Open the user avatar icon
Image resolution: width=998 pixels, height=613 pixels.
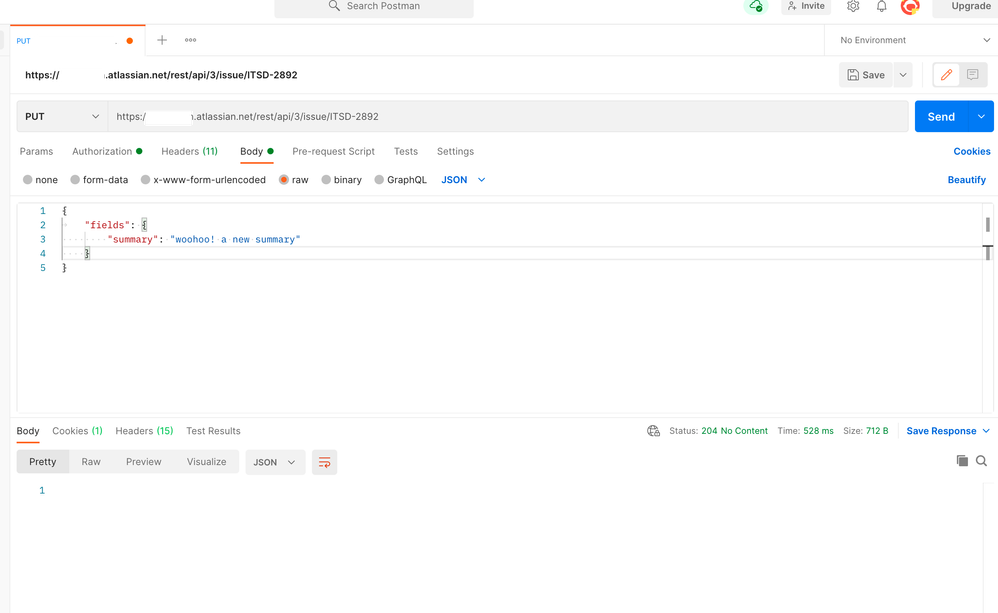pos(910,6)
